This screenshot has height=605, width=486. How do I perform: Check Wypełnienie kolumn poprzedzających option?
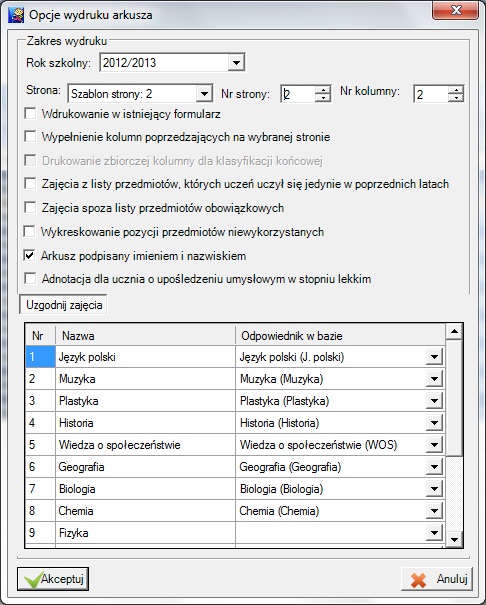pyautogui.click(x=30, y=136)
